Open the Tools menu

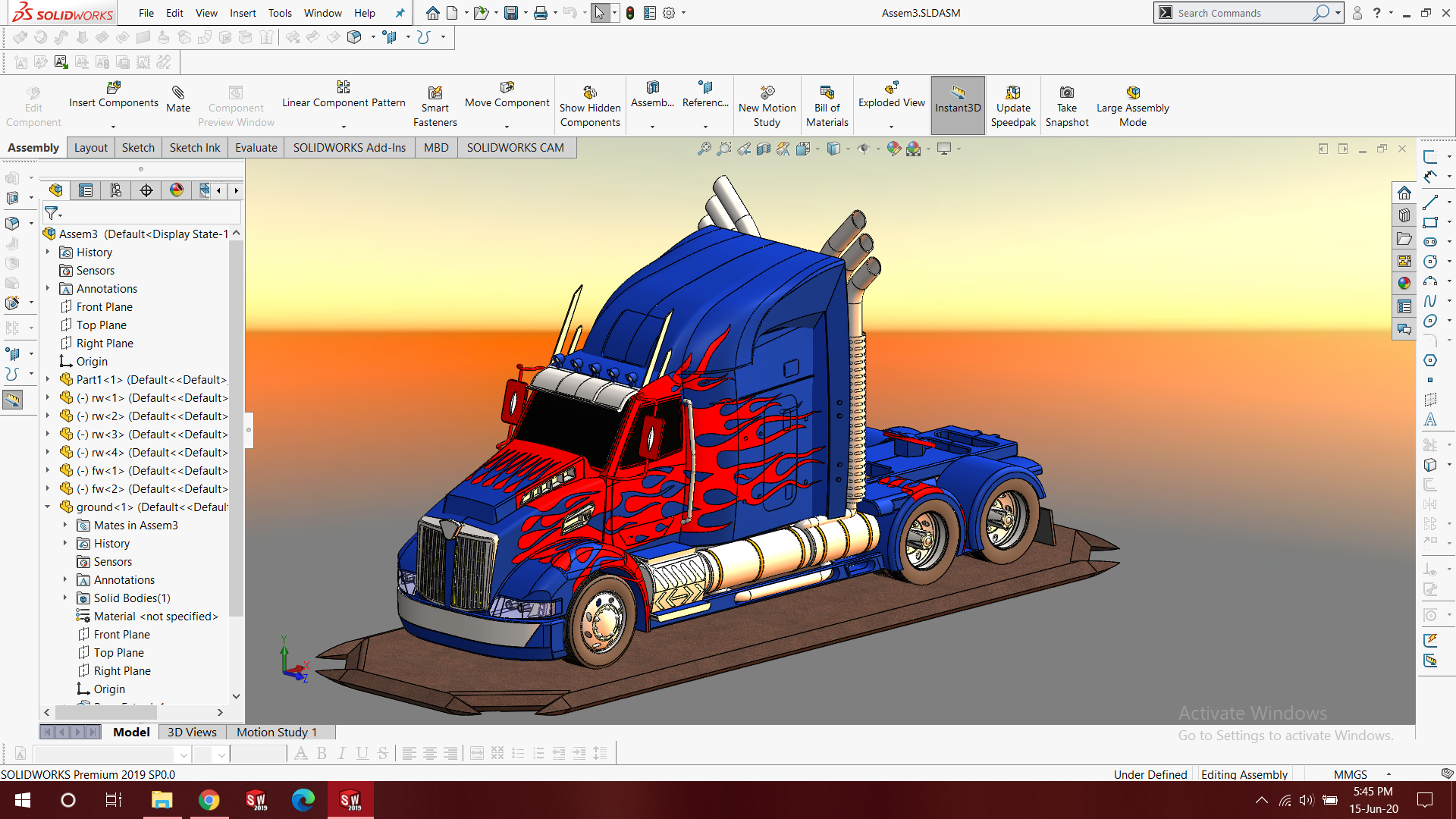point(280,13)
